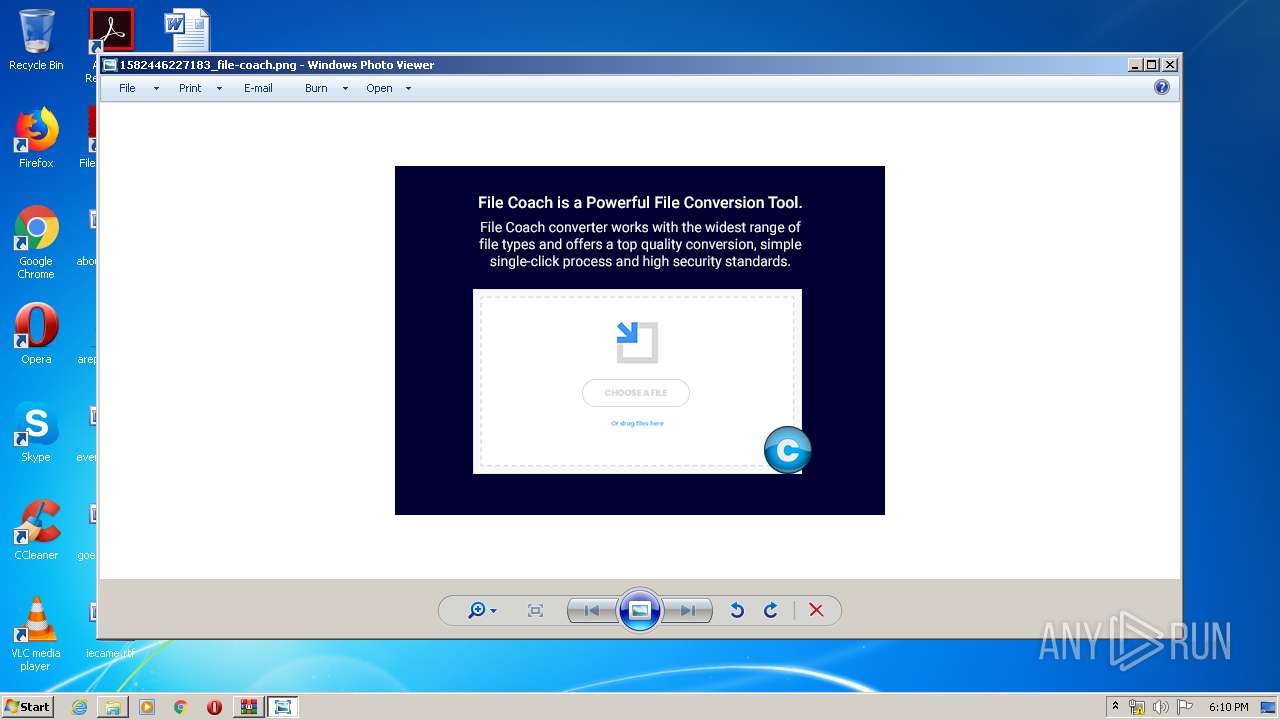Open the File menu
This screenshot has width=1280, height=720.
click(127, 88)
